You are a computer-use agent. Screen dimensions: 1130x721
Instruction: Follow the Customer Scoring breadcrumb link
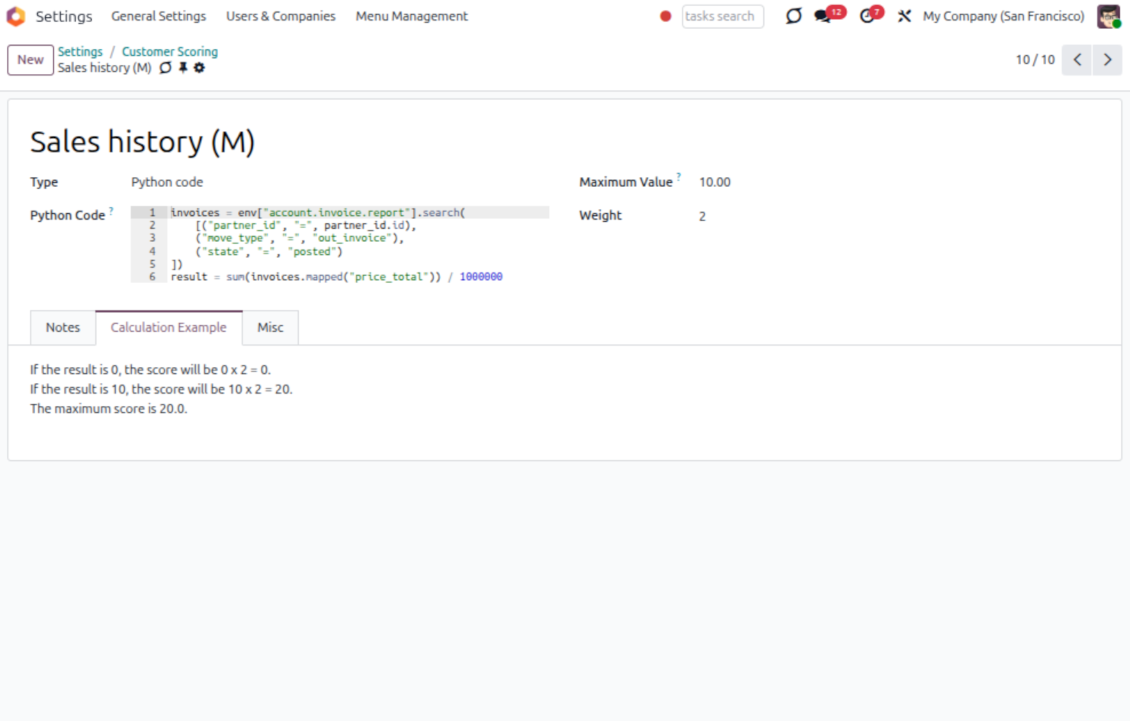(169, 52)
